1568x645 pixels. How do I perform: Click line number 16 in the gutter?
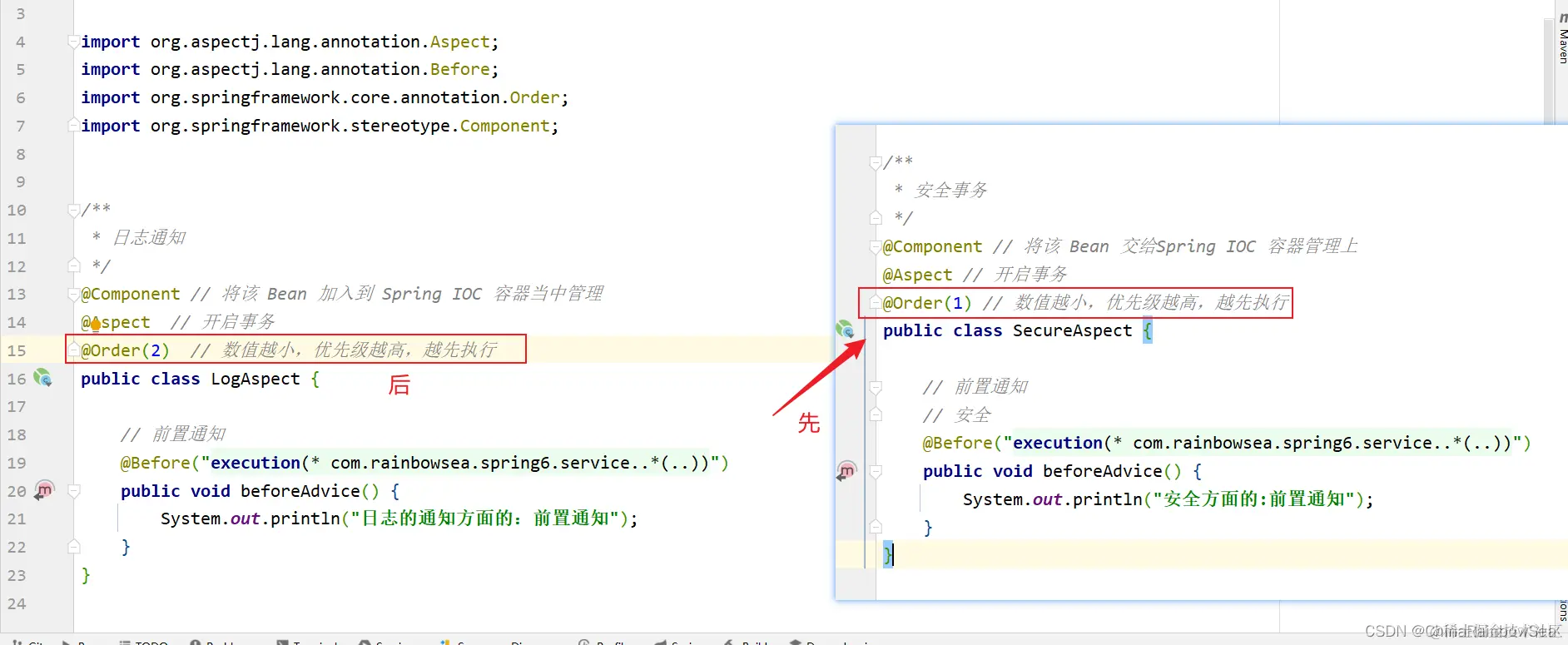(x=17, y=379)
